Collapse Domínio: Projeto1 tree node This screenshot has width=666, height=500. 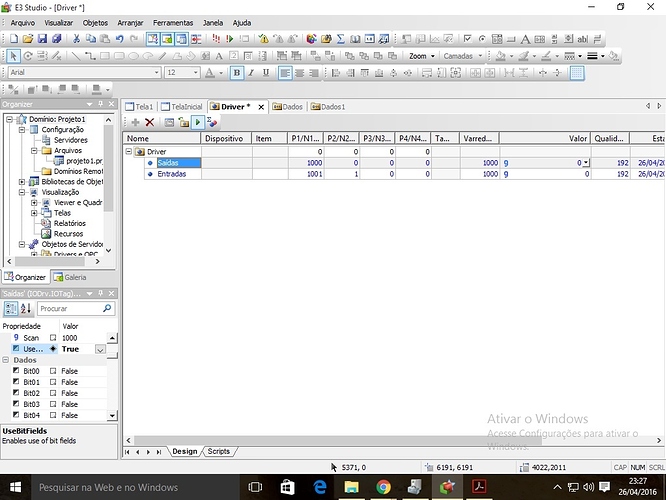pos(9,119)
